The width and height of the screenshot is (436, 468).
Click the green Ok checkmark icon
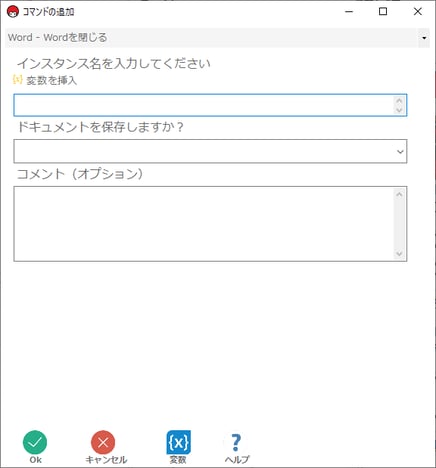click(35, 442)
